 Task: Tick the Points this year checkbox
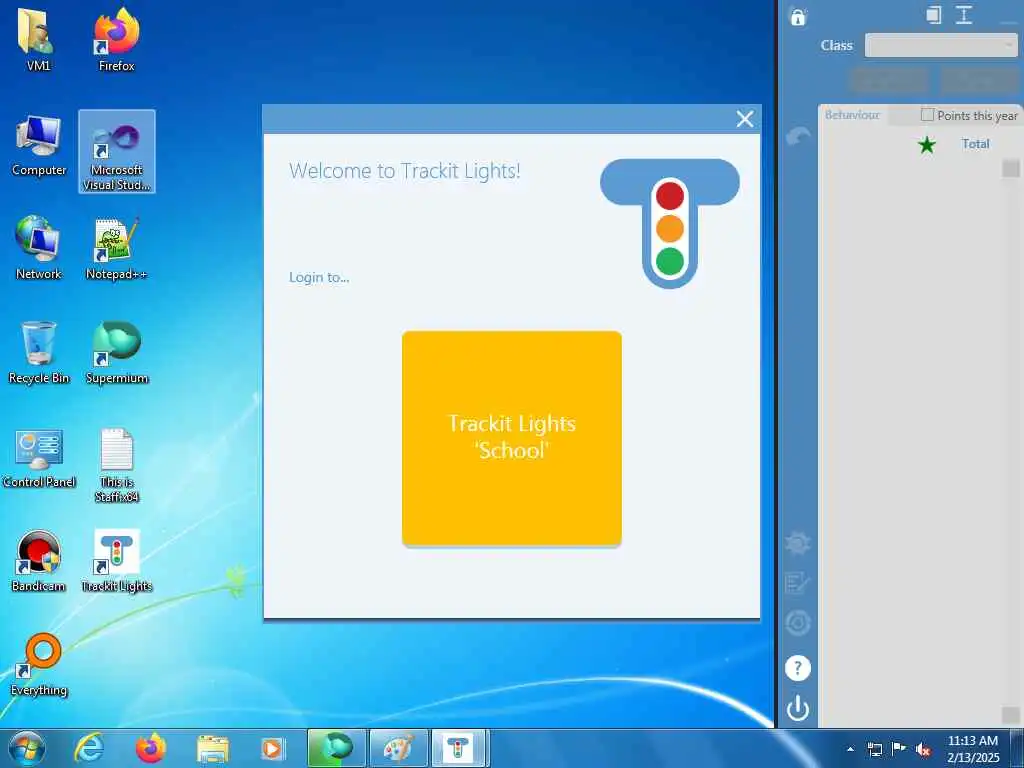927,115
